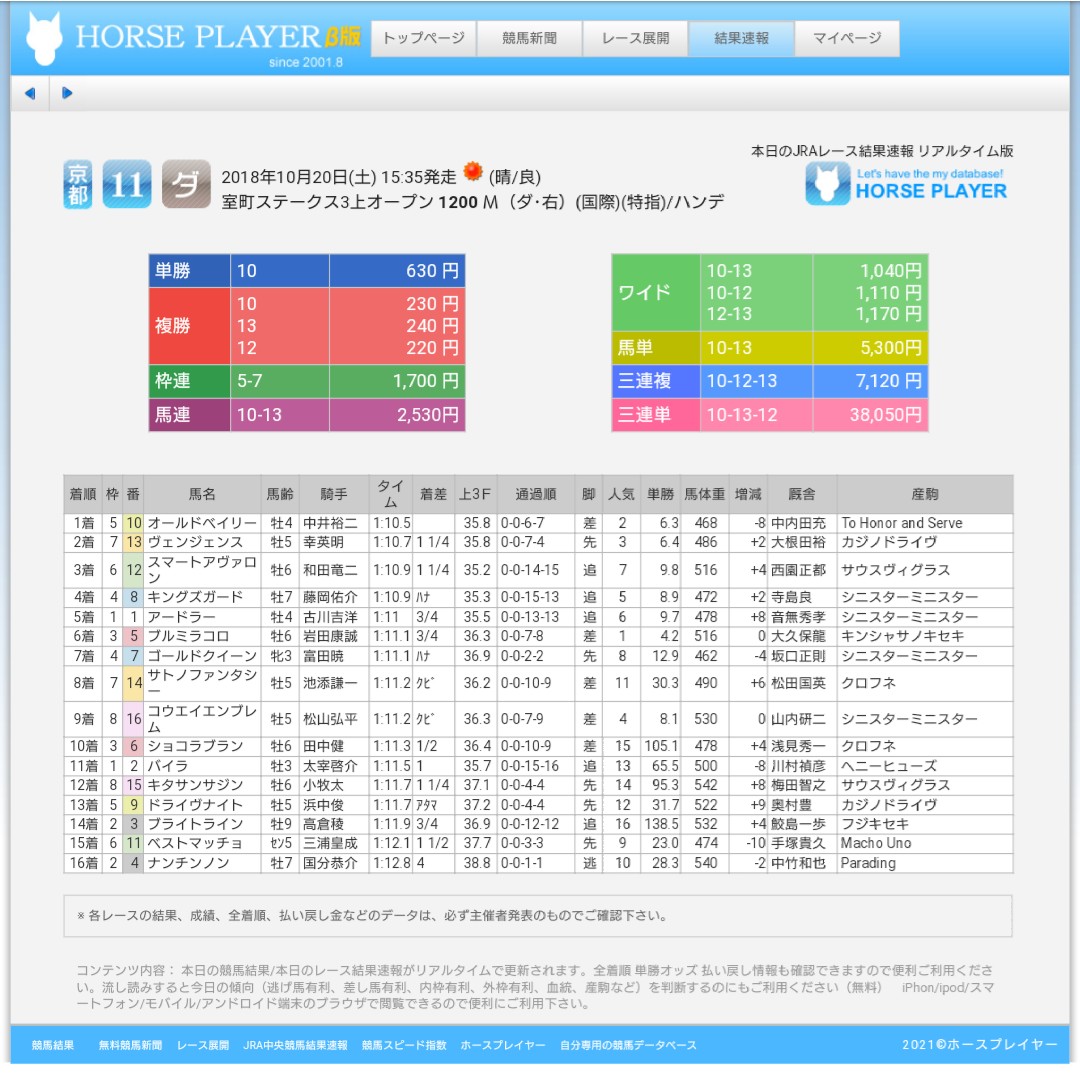Click the 馬連 payout label
The width and height of the screenshot is (1080, 1074).
[x=189, y=415]
